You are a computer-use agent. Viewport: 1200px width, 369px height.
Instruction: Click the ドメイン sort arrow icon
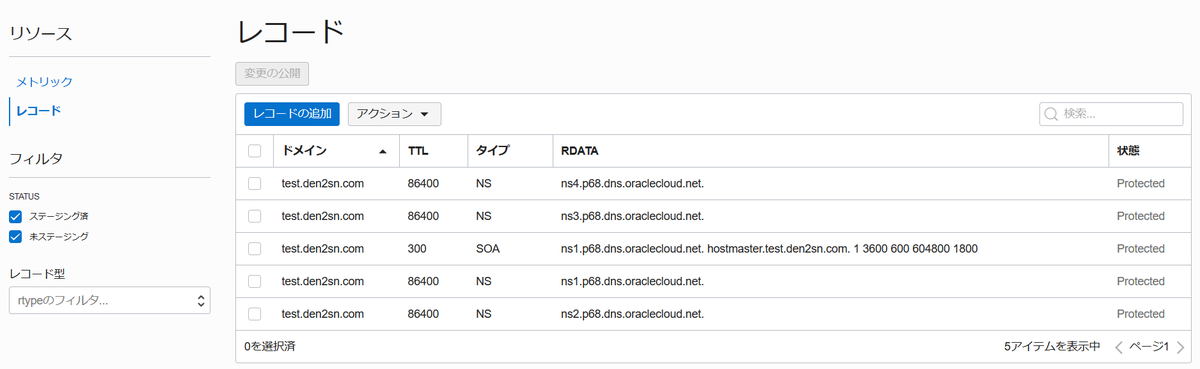pos(383,151)
